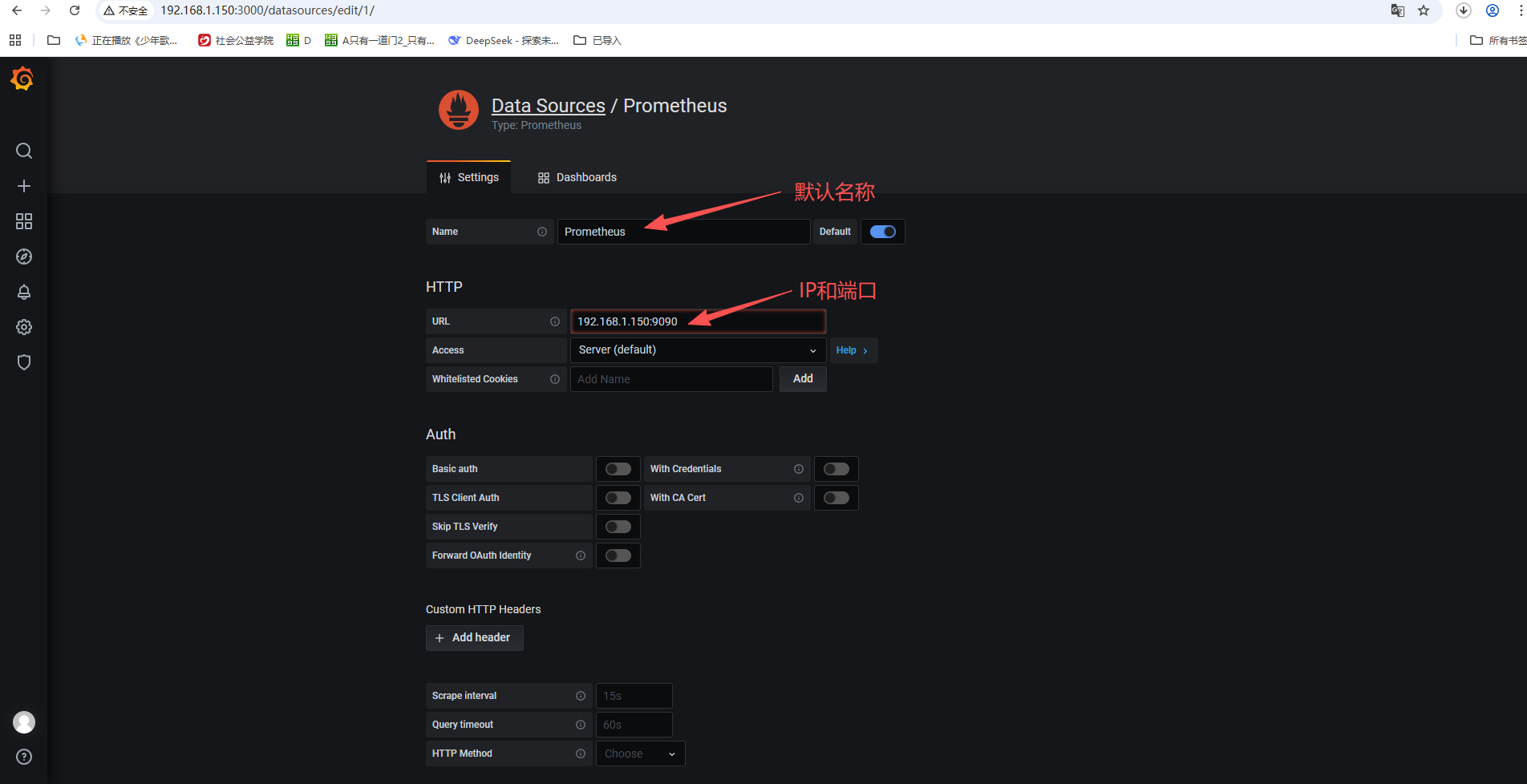Image resolution: width=1527 pixels, height=784 pixels.
Task: Click the Grafana logo home icon
Action: (22, 79)
